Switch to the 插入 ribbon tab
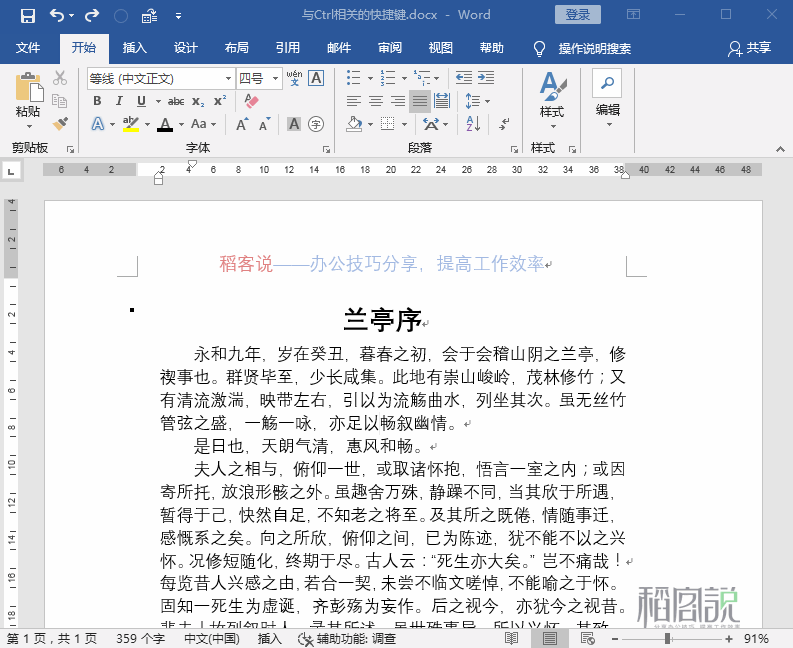The width and height of the screenshot is (793, 648). (x=134, y=48)
